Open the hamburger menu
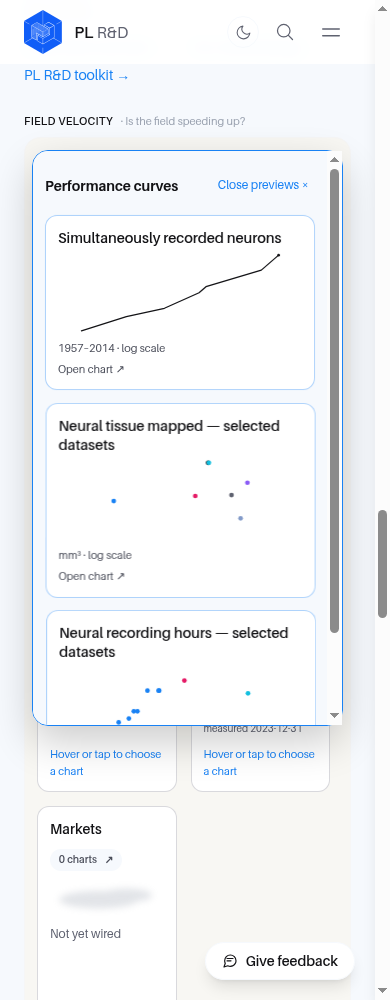This screenshot has height=1000, width=390. pyautogui.click(x=331, y=32)
